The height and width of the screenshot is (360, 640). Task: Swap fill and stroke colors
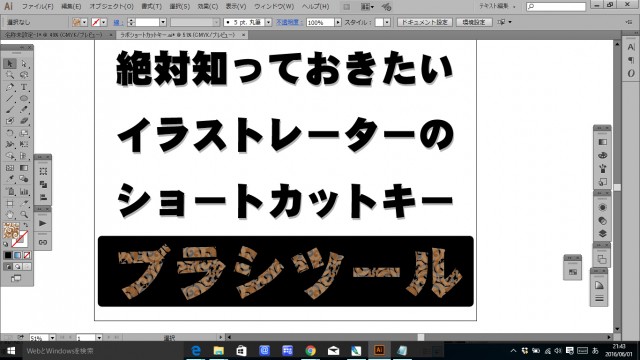click(x=26, y=225)
